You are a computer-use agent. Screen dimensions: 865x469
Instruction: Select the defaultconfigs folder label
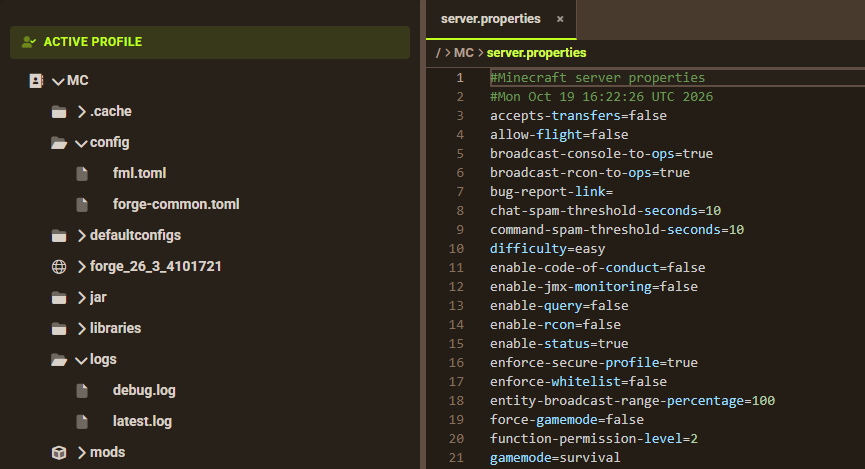click(x=135, y=235)
